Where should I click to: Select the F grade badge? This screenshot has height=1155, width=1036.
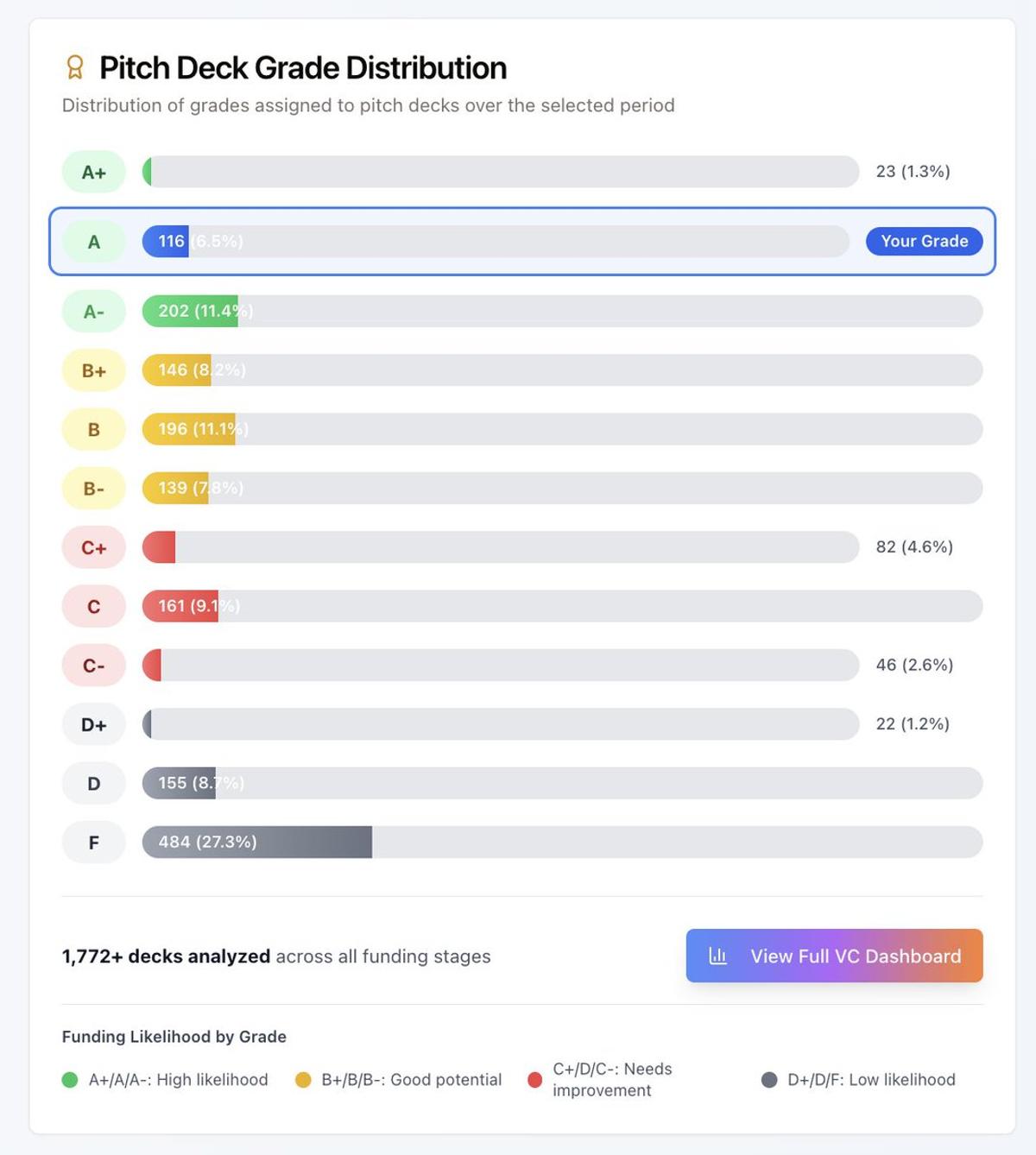tap(93, 843)
